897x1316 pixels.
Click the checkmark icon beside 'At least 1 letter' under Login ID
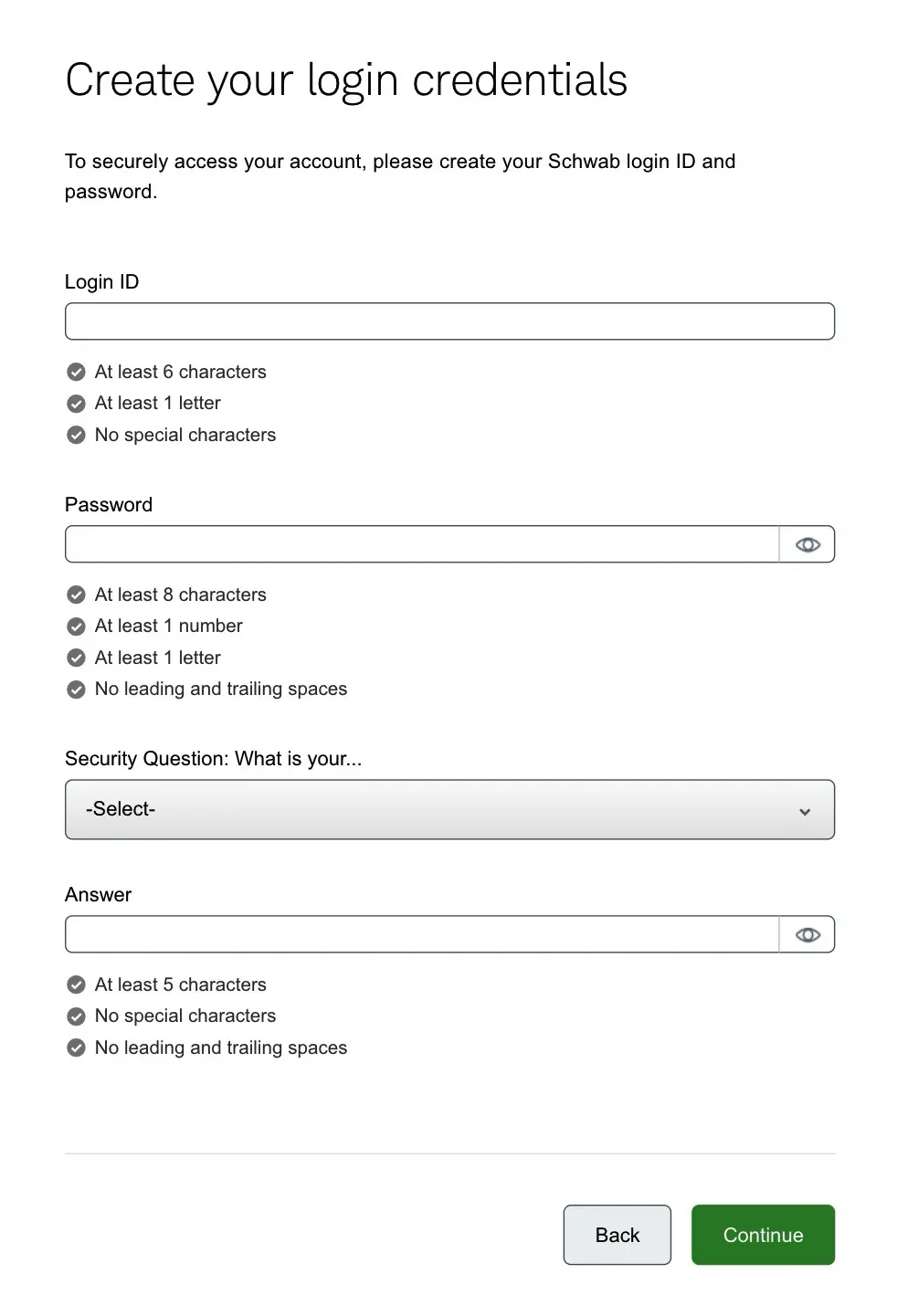77,403
